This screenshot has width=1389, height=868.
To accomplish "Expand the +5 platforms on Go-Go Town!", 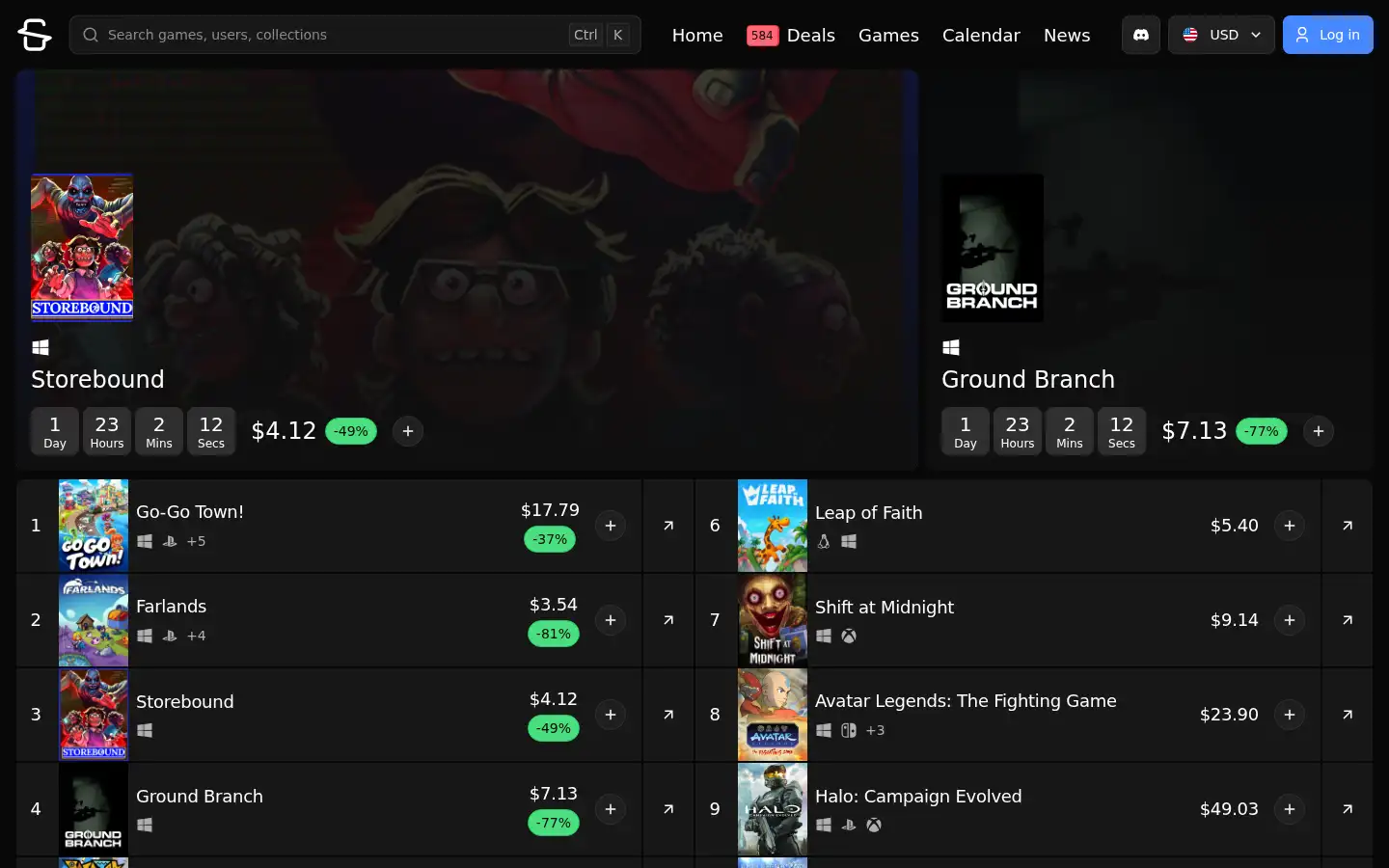I will pyautogui.click(x=196, y=541).
